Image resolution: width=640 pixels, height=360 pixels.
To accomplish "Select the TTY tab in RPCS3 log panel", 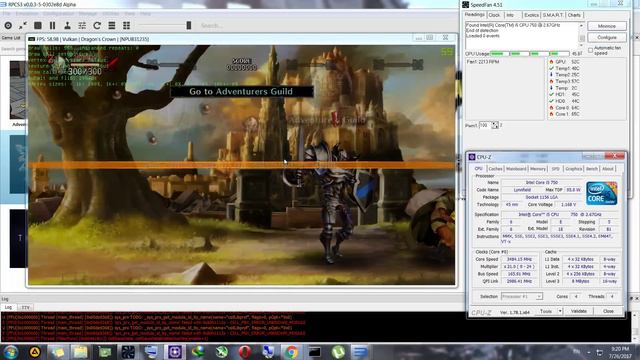I will 25,307.
